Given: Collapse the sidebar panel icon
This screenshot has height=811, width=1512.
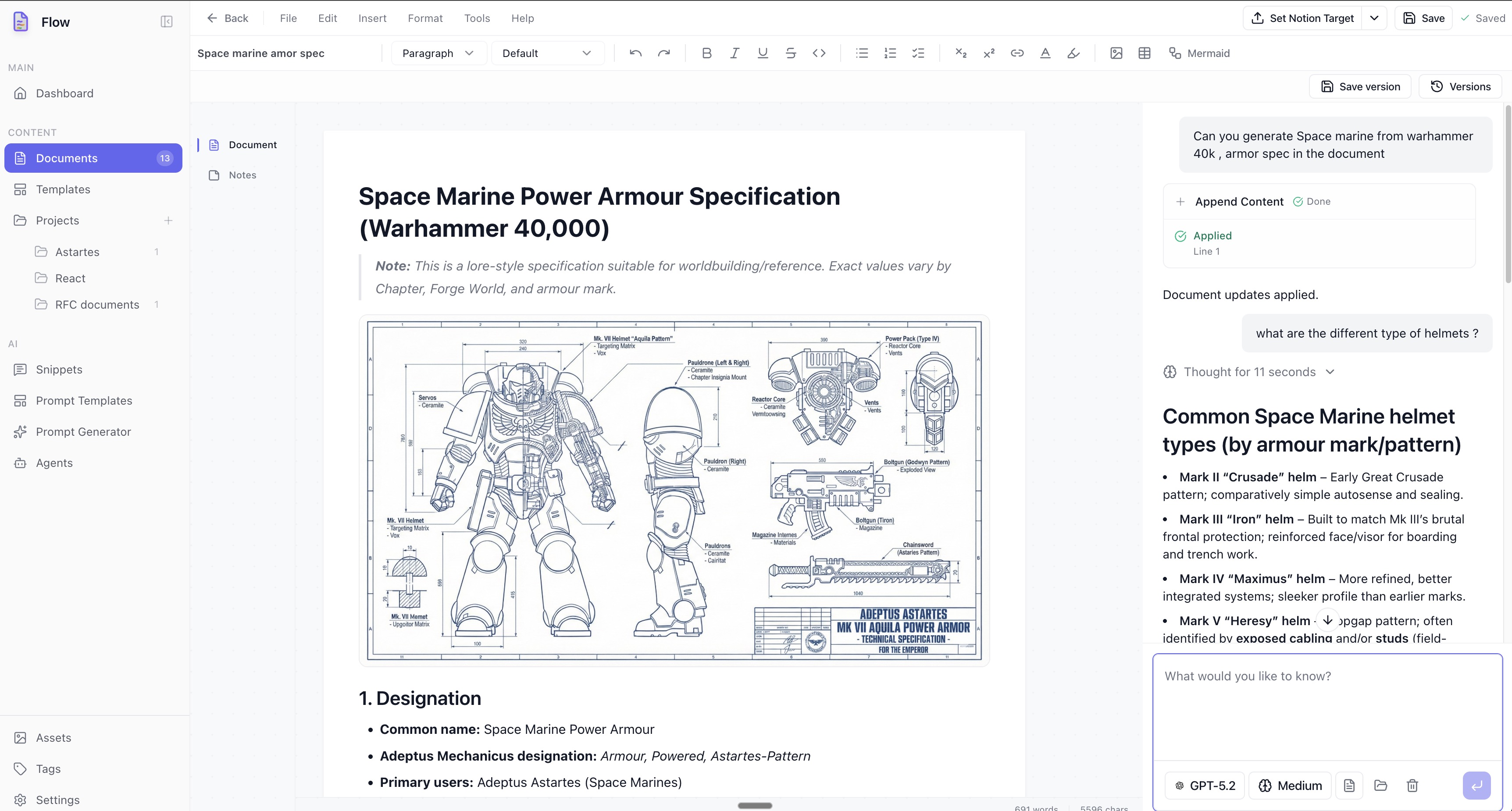Looking at the screenshot, I should tap(167, 22).
